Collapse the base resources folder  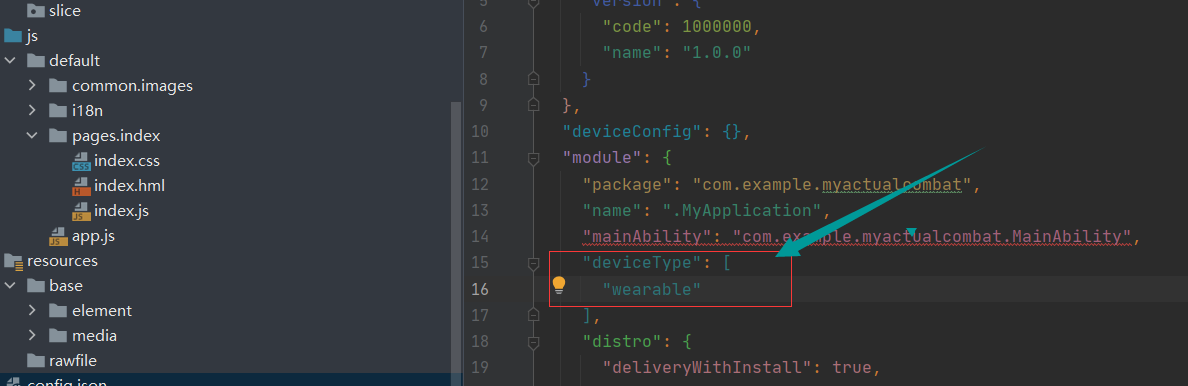[x=10, y=286]
